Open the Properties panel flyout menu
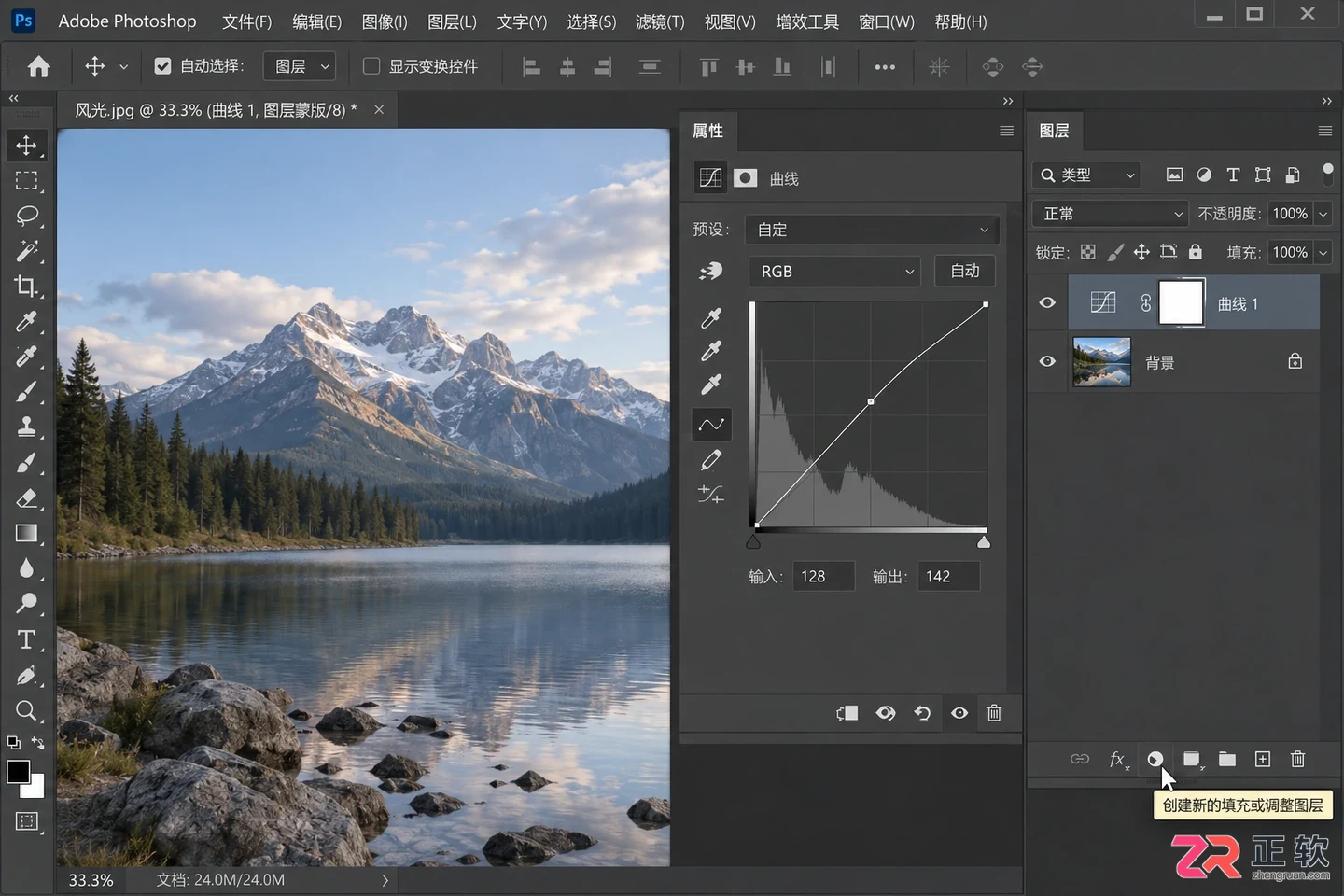 click(x=1006, y=131)
